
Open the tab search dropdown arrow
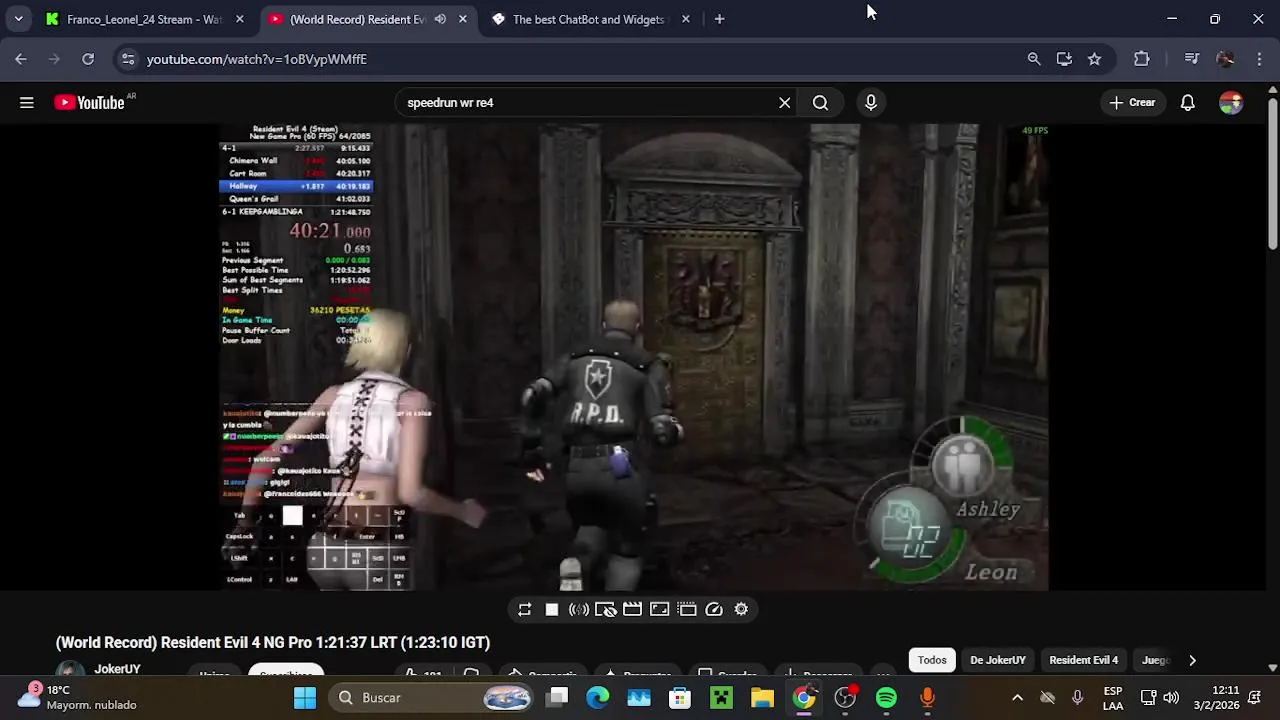(x=18, y=19)
